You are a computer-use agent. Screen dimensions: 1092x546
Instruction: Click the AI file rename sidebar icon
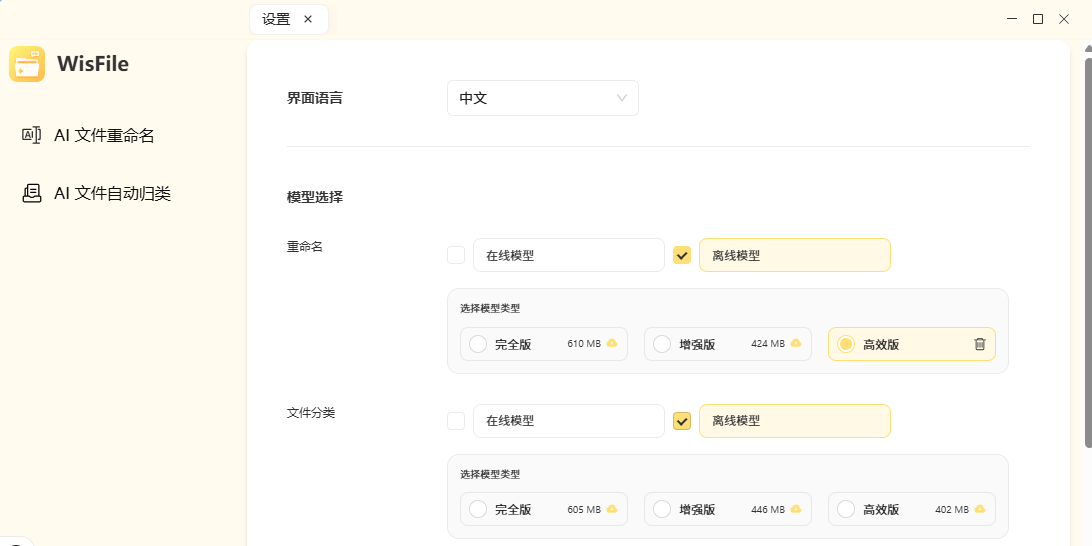[x=31, y=135]
